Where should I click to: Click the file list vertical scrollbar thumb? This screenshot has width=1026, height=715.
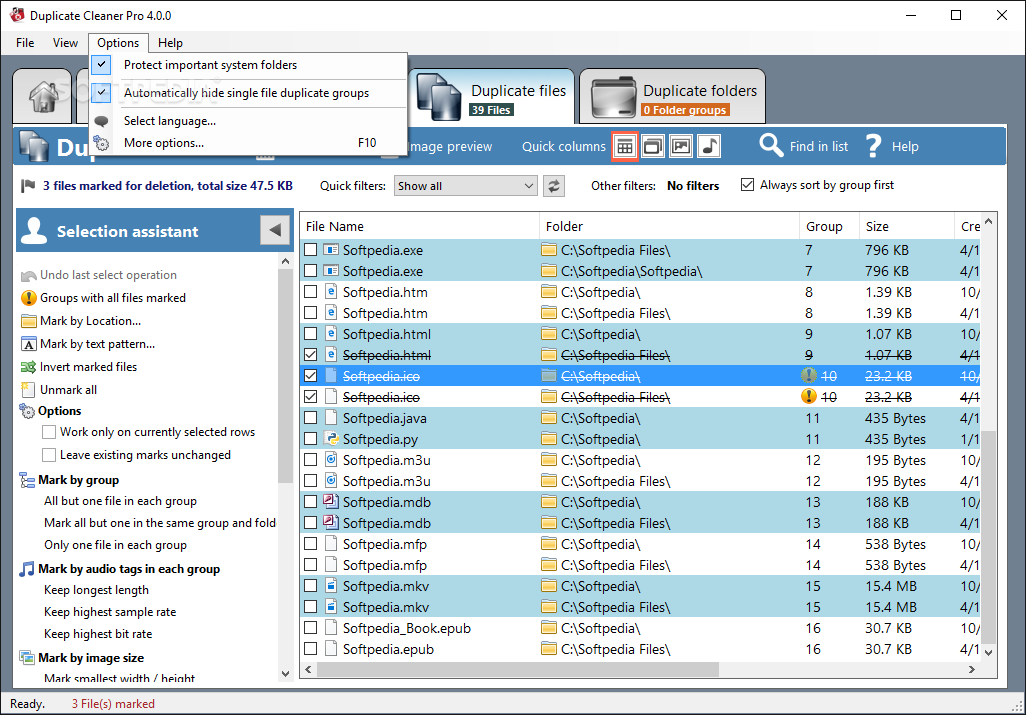988,536
